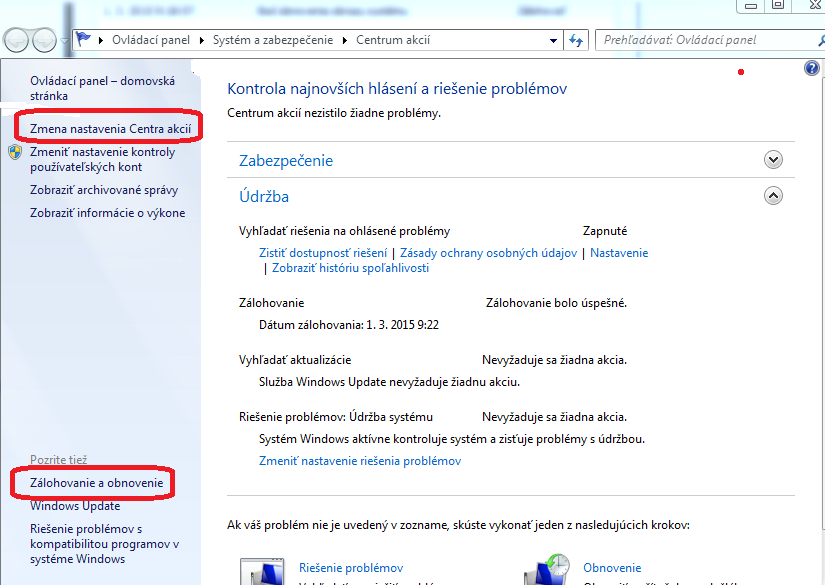The image size is (825, 585).
Task: Click the text Dátum zálohovania: 1. 3. 2015 9:22
Action: pyautogui.click(x=348, y=325)
